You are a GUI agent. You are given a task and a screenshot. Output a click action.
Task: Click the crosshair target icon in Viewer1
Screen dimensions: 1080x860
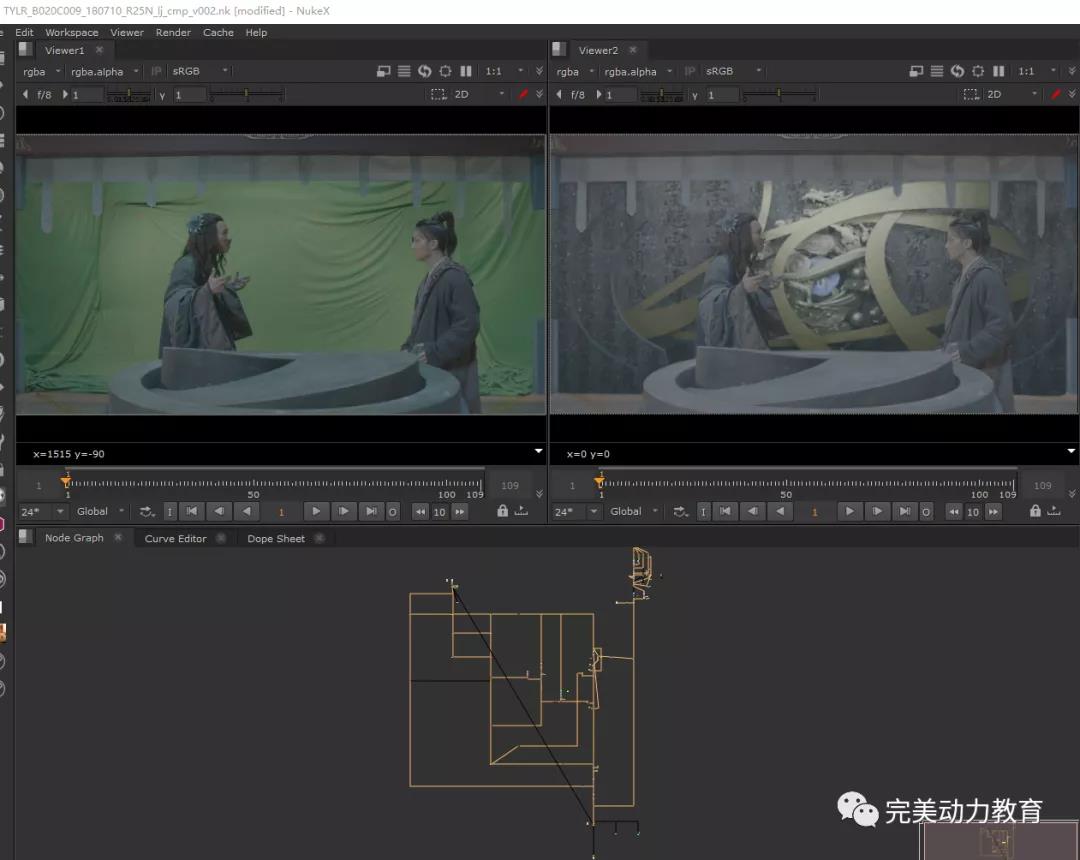445,71
